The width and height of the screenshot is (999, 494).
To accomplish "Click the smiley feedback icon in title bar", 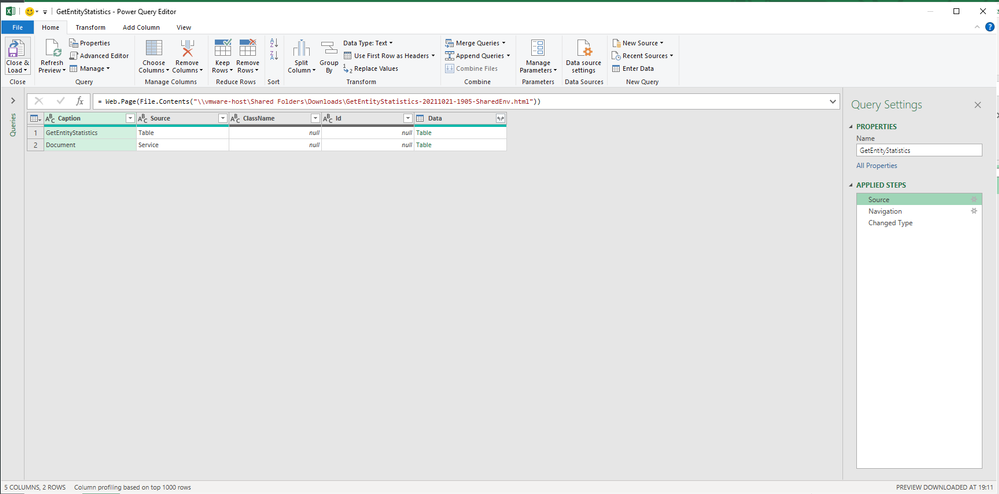I will click(29, 11).
